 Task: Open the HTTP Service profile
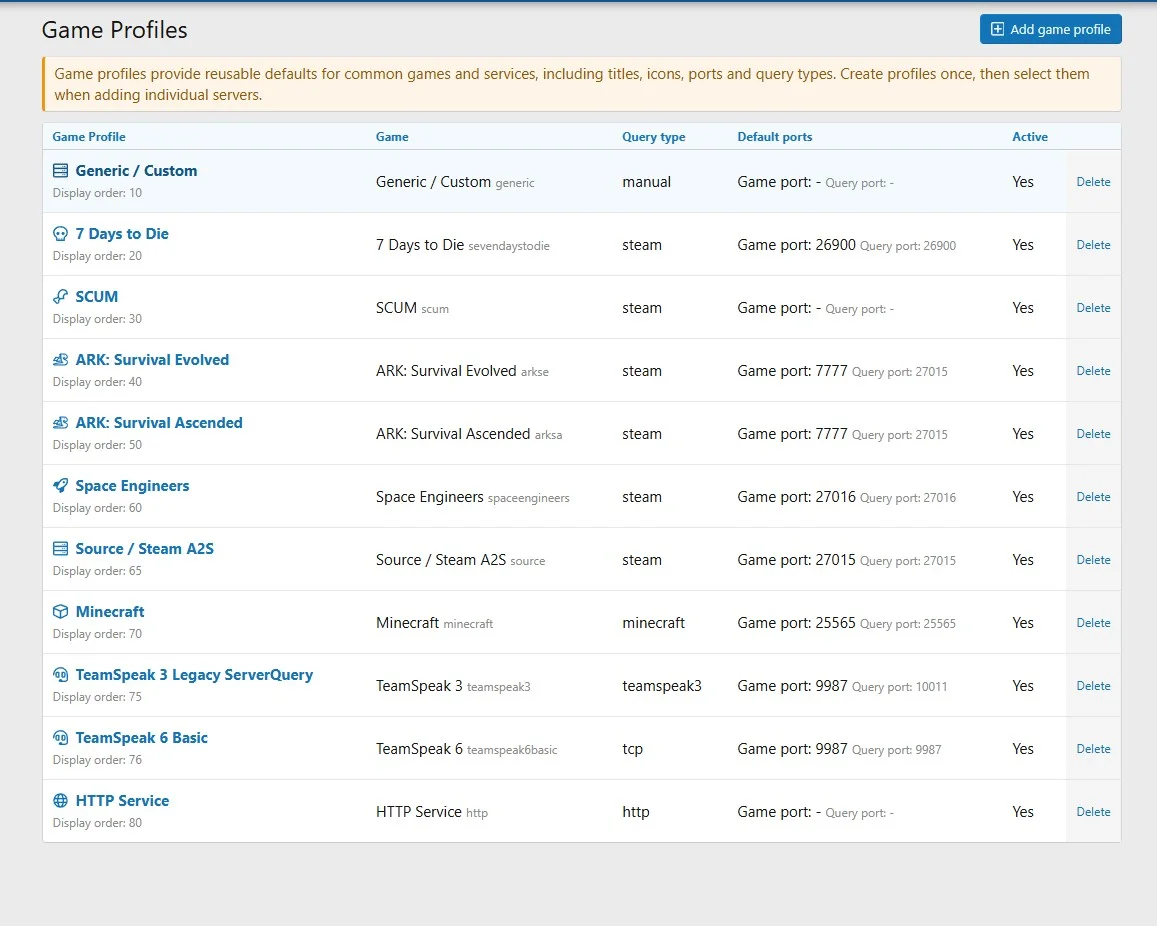tap(122, 801)
